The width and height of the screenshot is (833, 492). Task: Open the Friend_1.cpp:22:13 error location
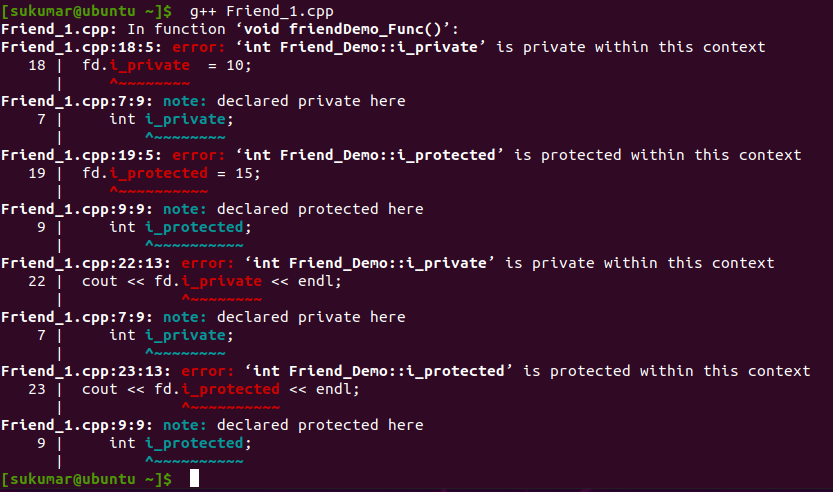[87, 263]
